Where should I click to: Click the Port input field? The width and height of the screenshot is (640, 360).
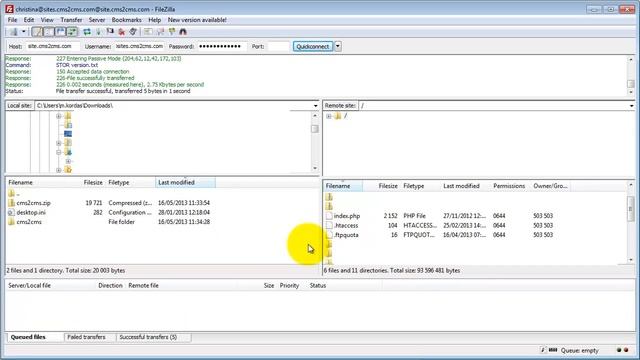point(278,47)
